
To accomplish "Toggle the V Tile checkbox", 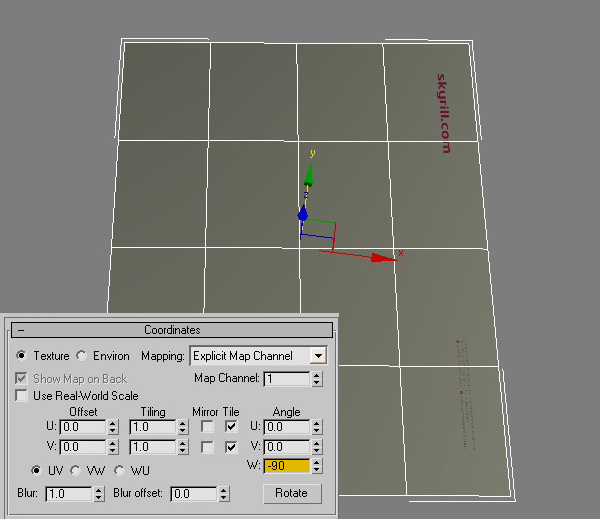I will click(x=232, y=447).
